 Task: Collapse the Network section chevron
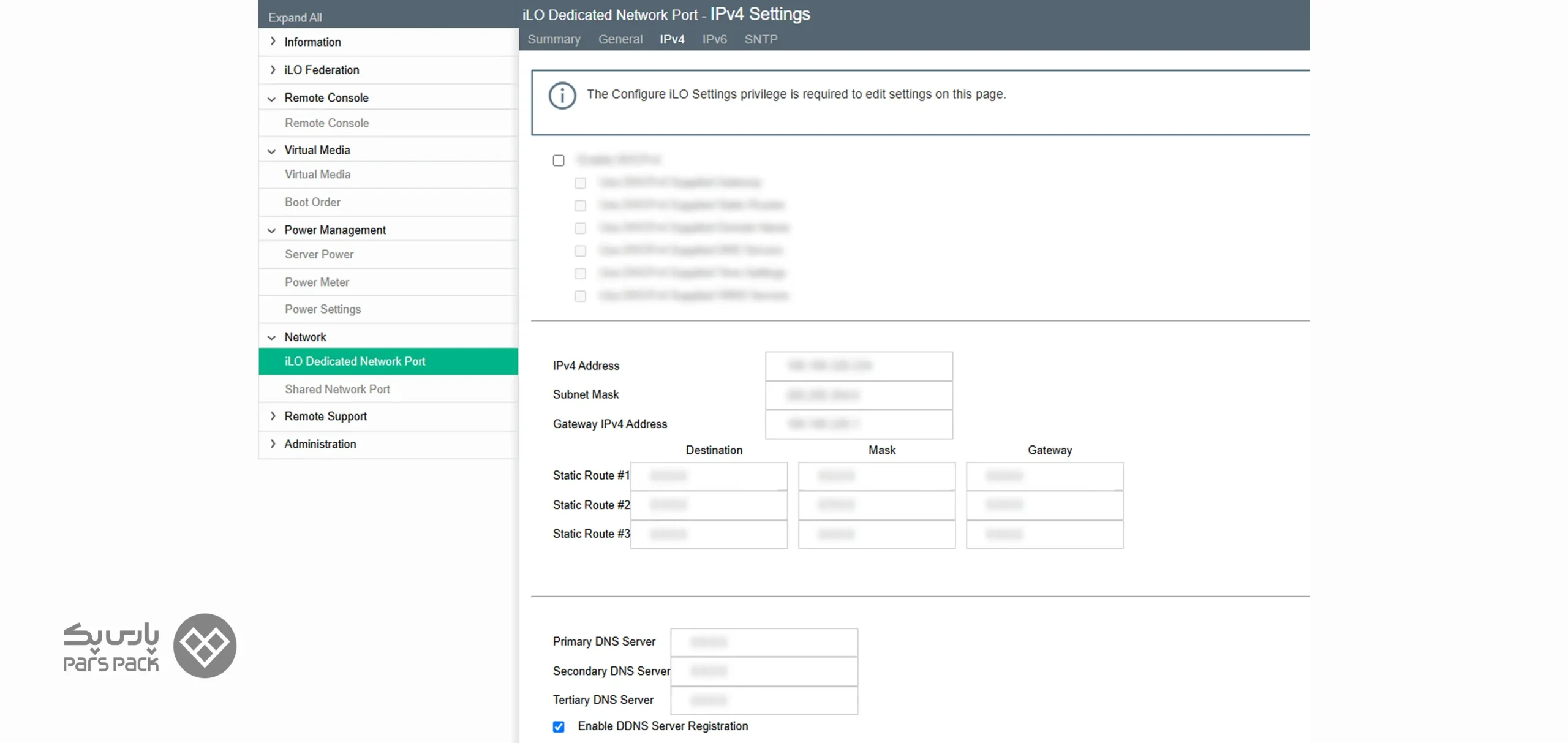point(271,338)
